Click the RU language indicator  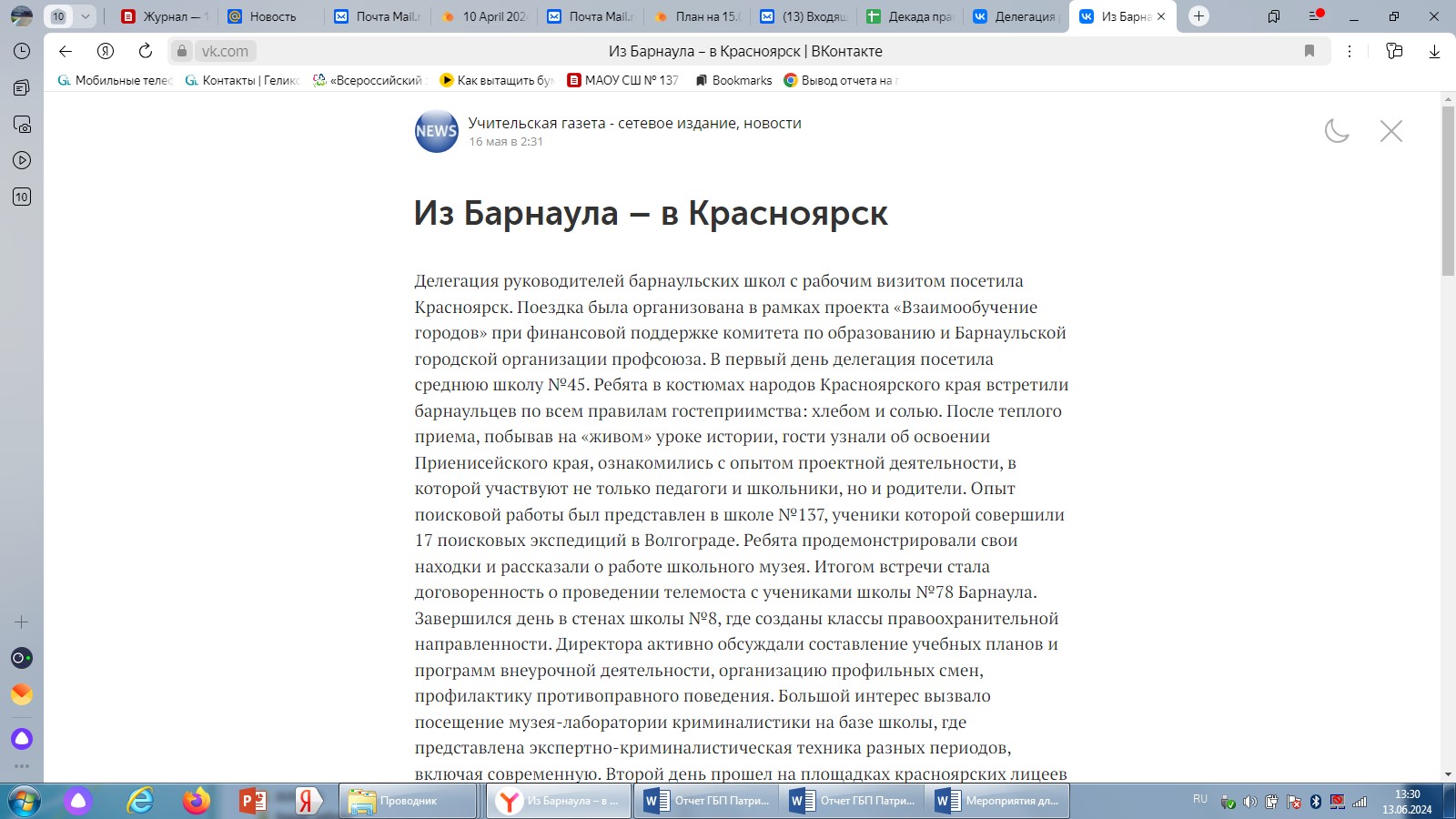(x=1200, y=799)
